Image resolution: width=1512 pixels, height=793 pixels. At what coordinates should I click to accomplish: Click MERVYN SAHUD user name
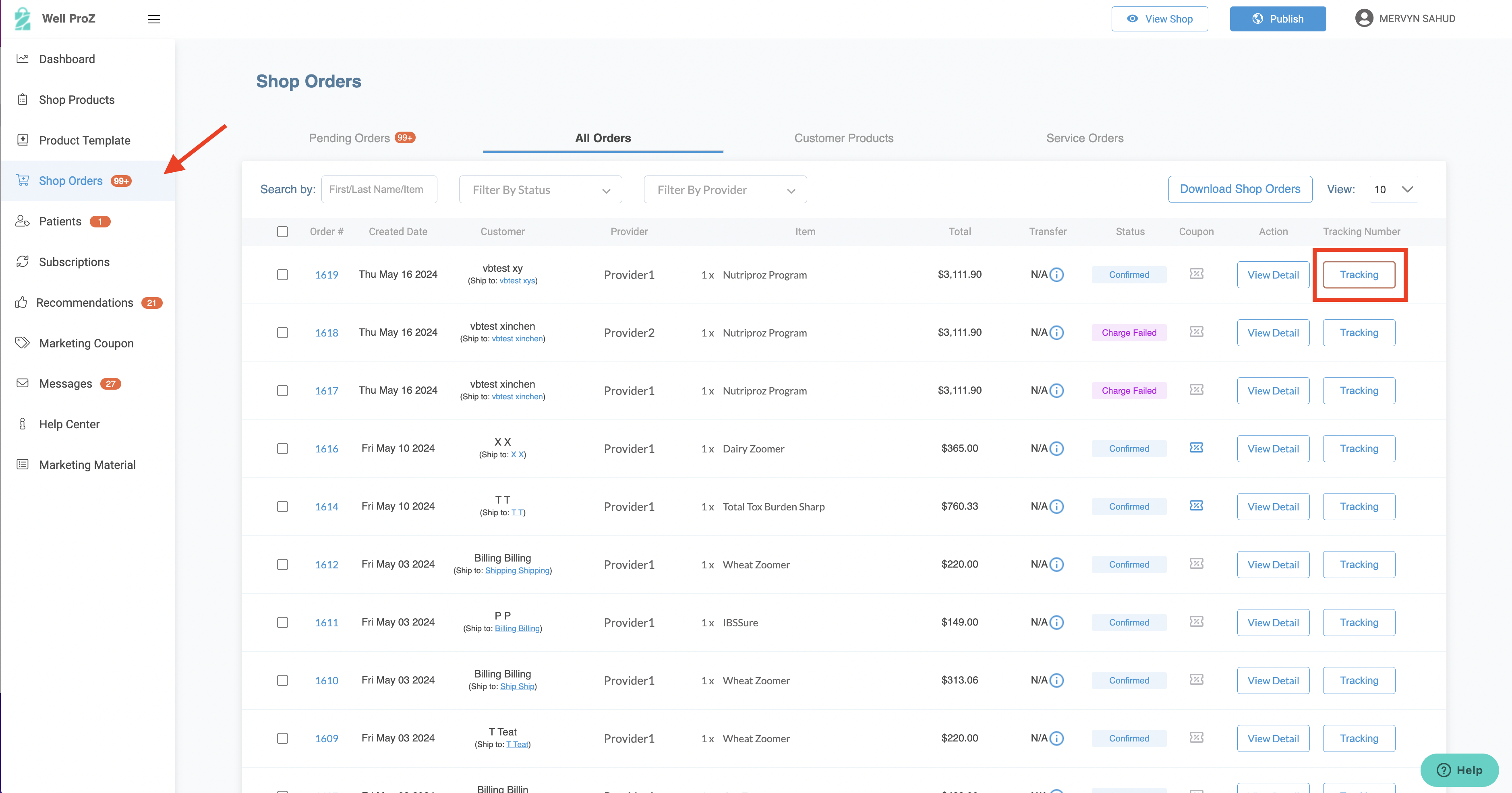coord(1417,19)
